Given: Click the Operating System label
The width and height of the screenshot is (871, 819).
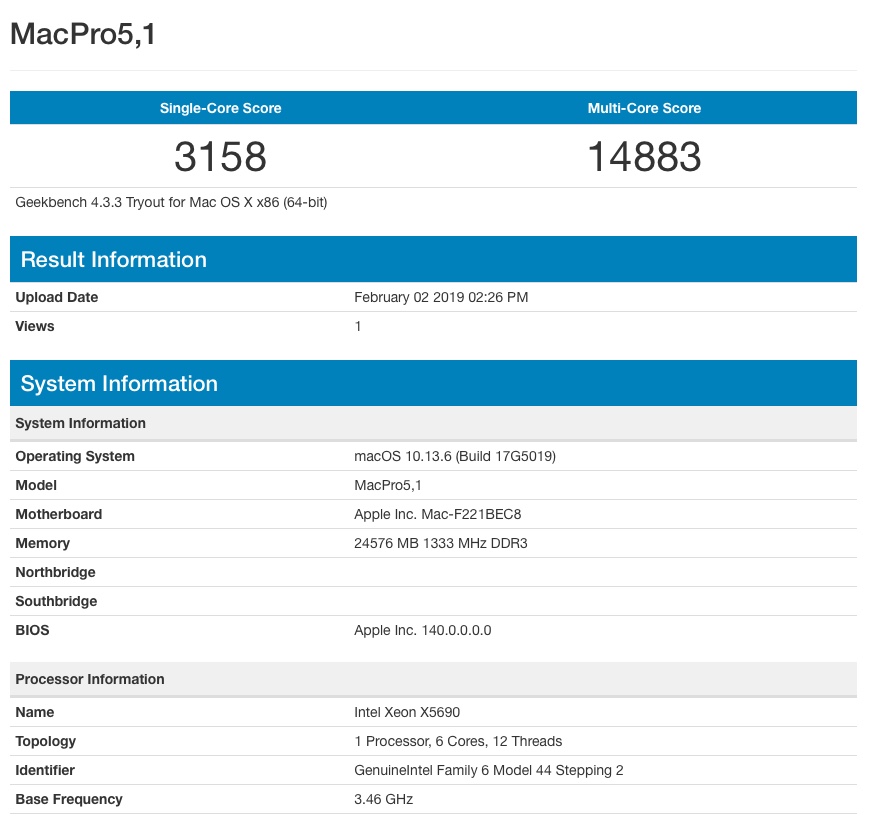Looking at the screenshot, I should point(75,456).
